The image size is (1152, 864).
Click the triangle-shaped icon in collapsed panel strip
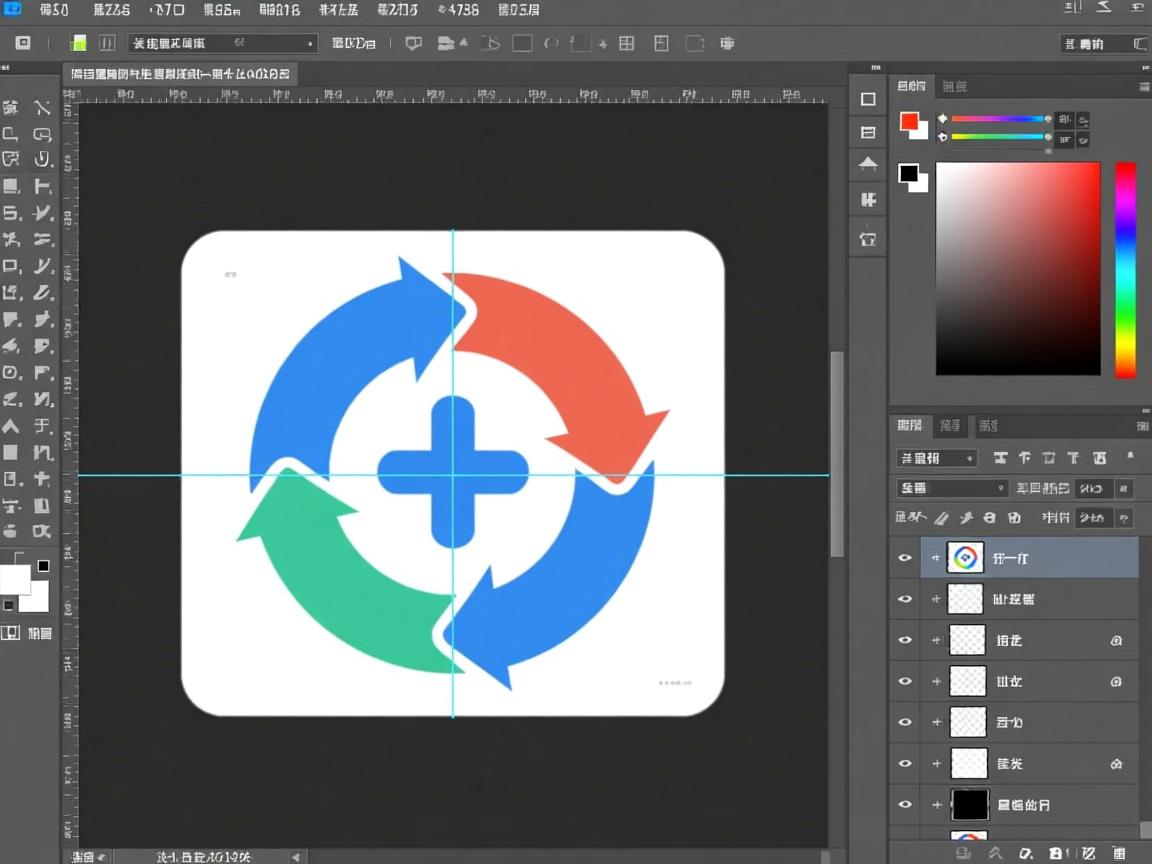[868, 165]
